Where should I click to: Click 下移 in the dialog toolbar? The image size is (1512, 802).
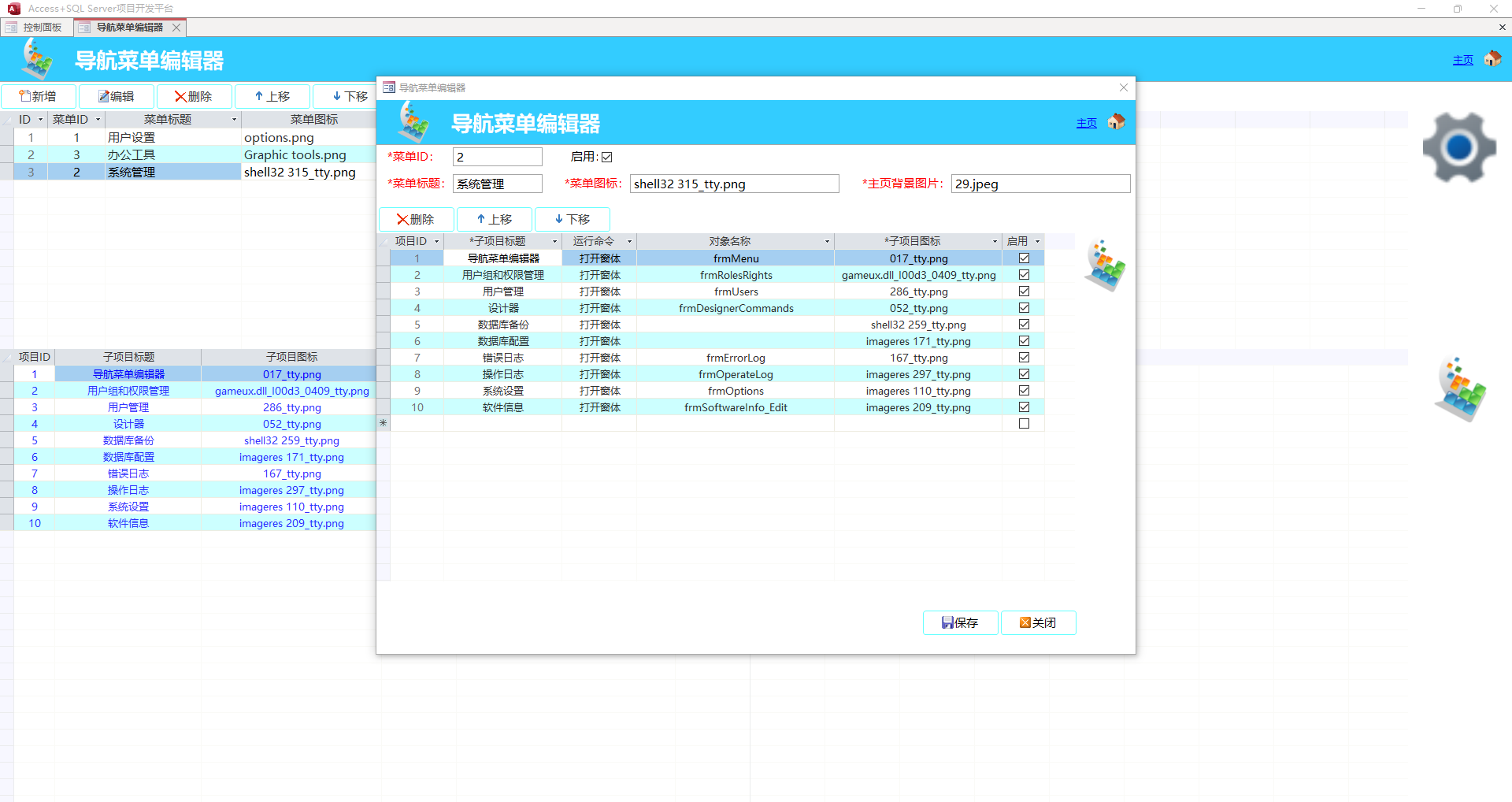(573, 219)
